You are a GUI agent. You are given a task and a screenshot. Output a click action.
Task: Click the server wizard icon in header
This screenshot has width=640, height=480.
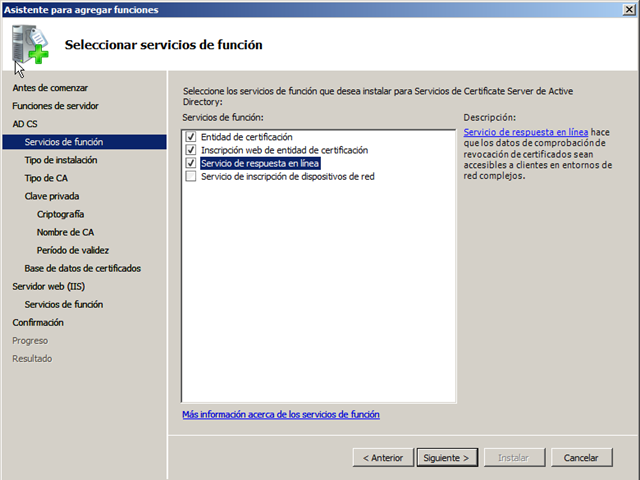30,45
